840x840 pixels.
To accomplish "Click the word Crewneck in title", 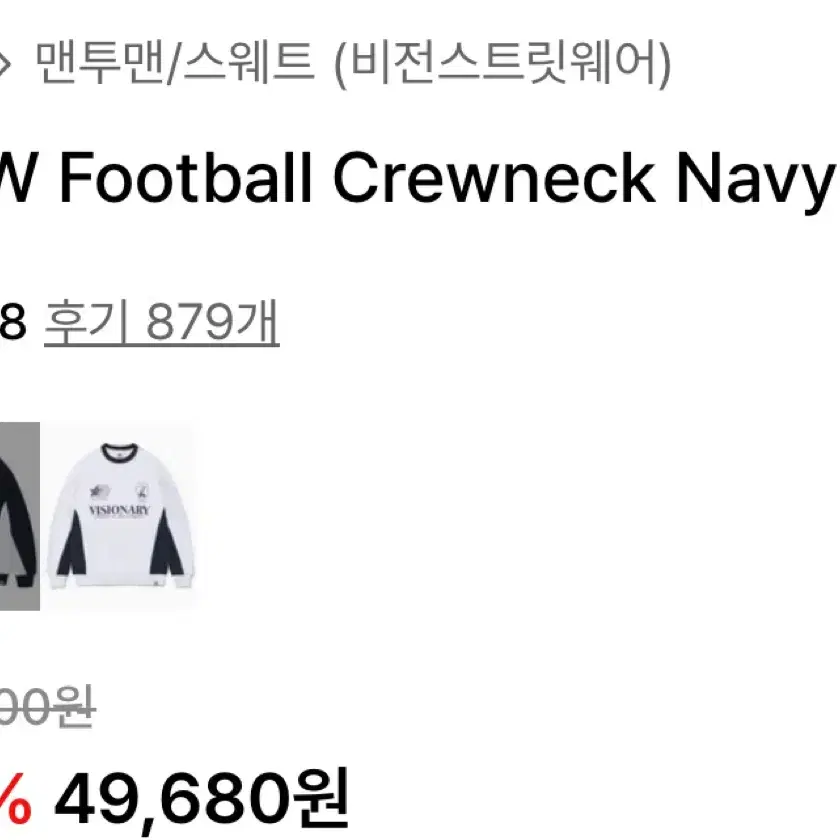I will [494, 178].
